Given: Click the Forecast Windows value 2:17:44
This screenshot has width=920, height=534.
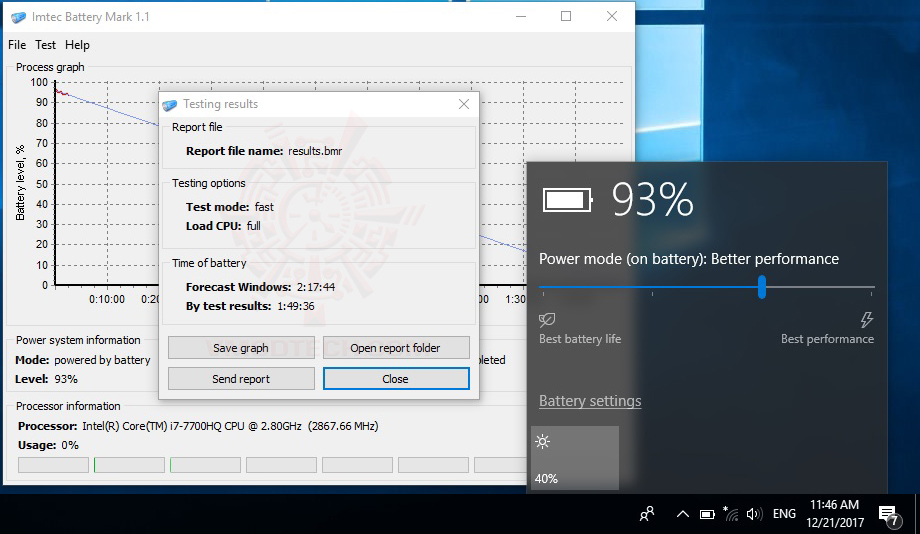Looking at the screenshot, I should (316, 287).
